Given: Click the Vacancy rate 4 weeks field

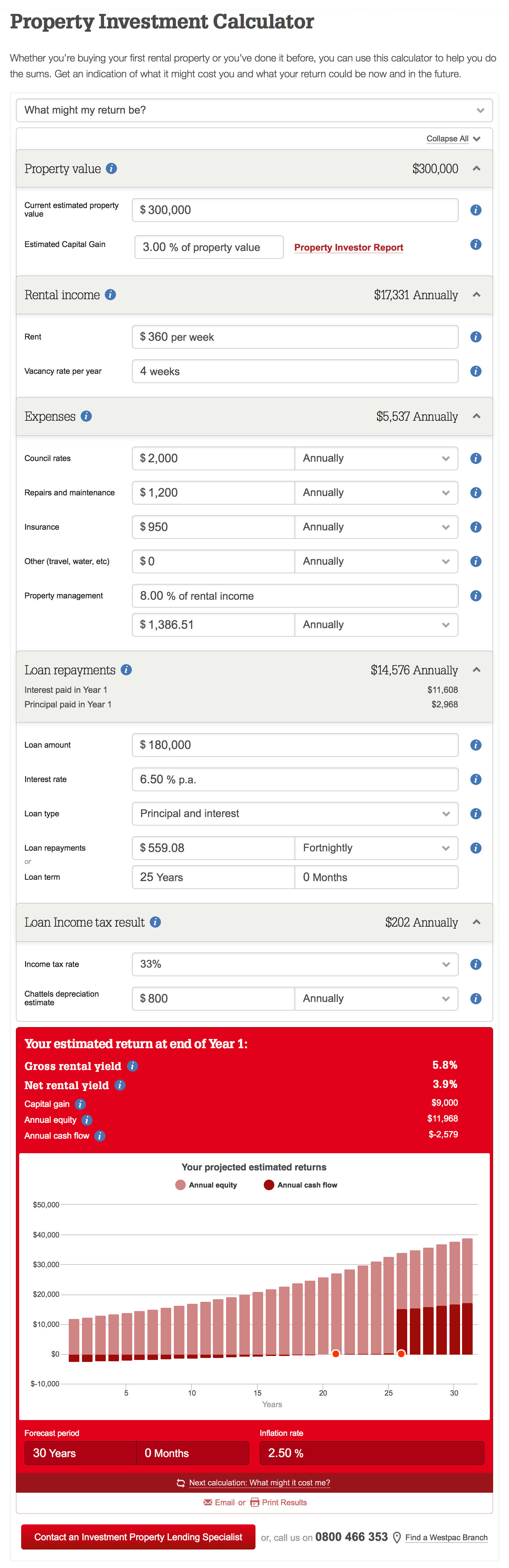Looking at the screenshot, I should [295, 371].
